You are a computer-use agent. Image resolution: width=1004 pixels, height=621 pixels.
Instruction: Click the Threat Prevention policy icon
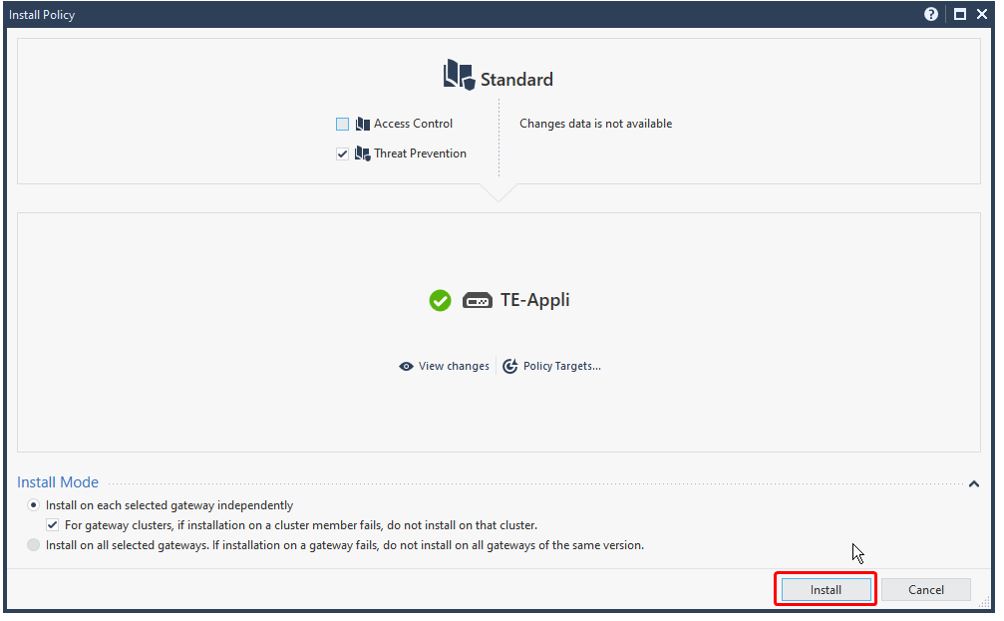362,154
